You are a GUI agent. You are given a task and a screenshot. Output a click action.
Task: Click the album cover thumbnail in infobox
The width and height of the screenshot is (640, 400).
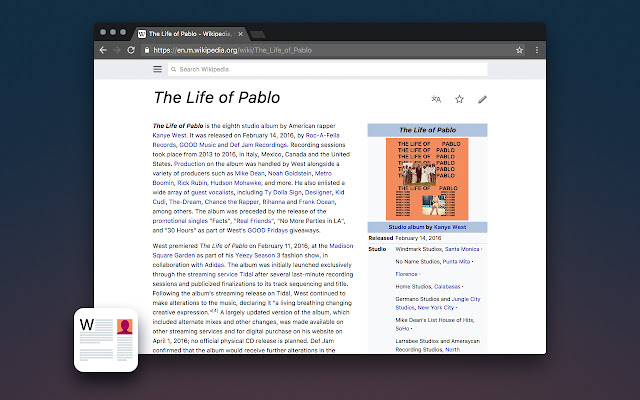427,179
